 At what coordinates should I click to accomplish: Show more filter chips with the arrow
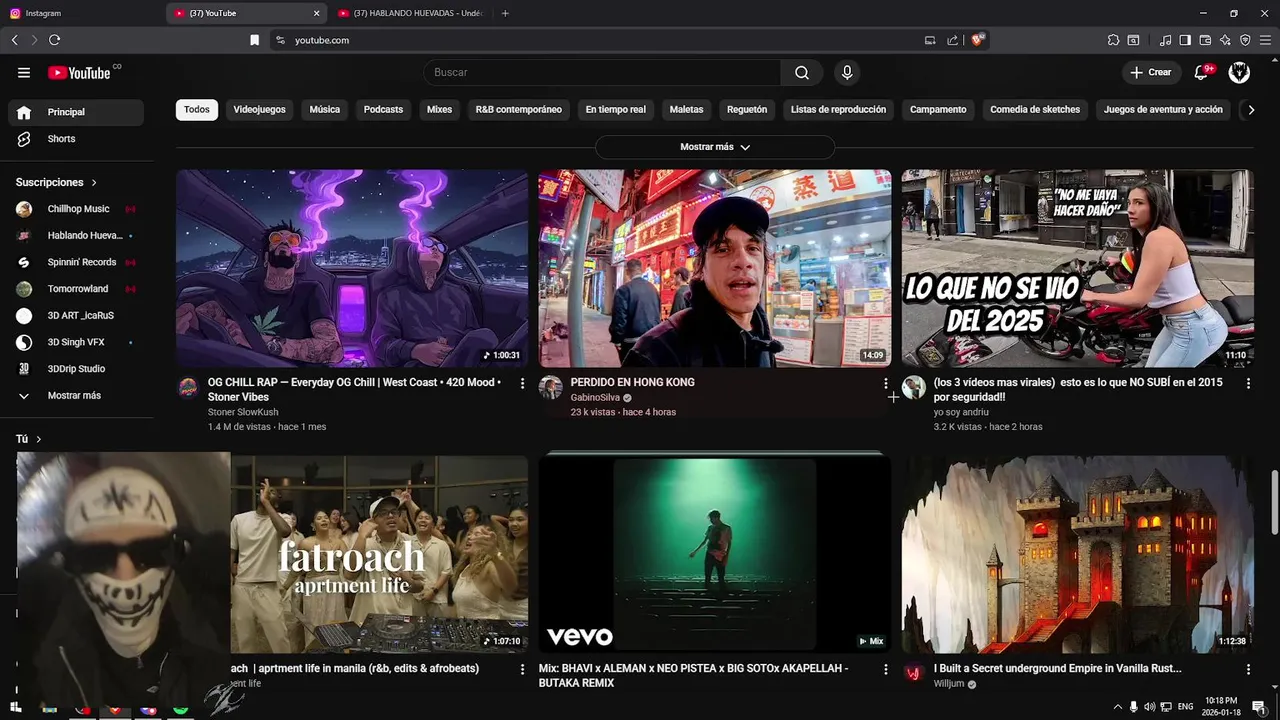(x=1251, y=110)
